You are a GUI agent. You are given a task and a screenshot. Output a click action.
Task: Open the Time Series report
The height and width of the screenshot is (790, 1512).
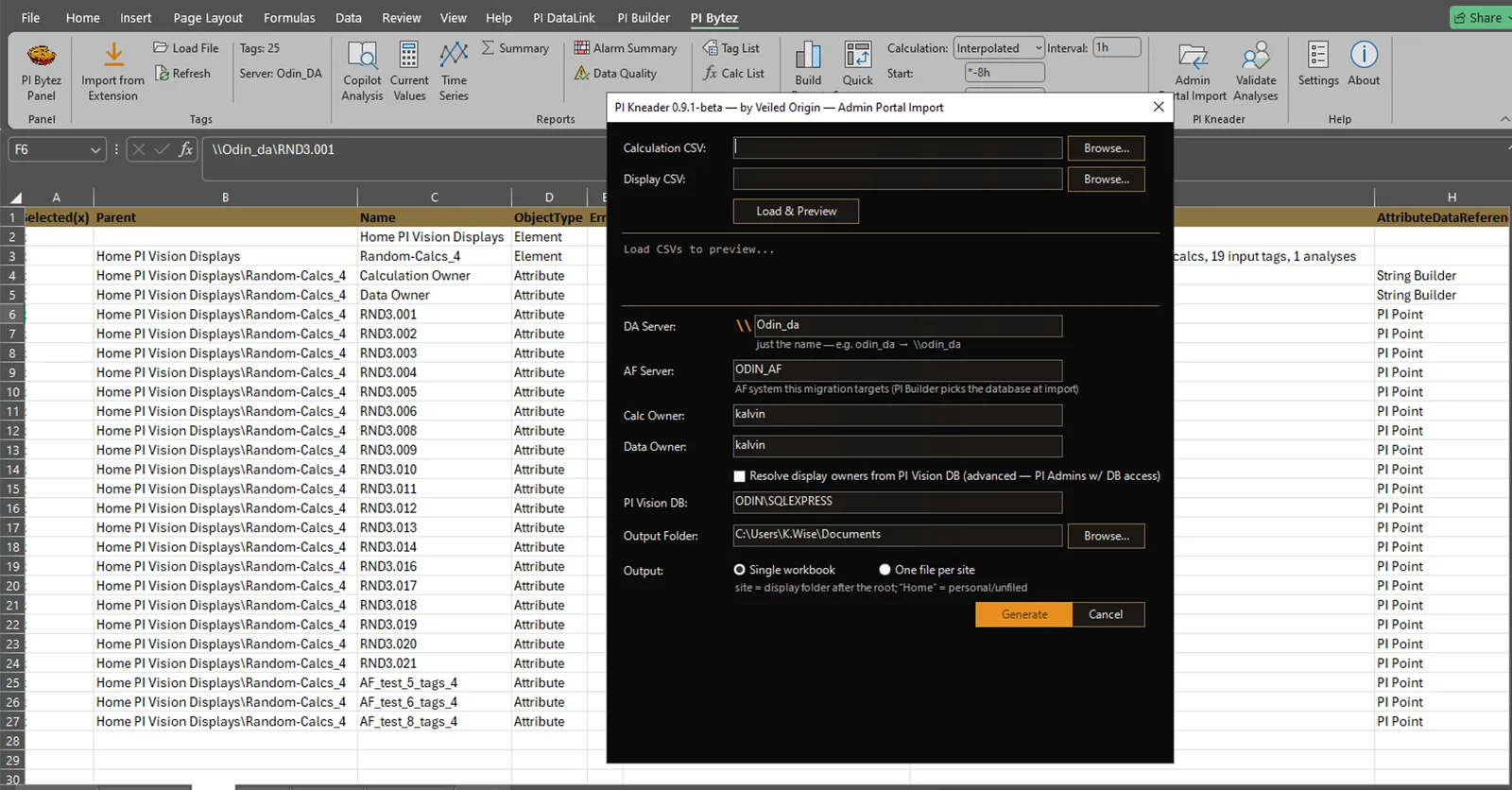pyautogui.click(x=454, y=72)
